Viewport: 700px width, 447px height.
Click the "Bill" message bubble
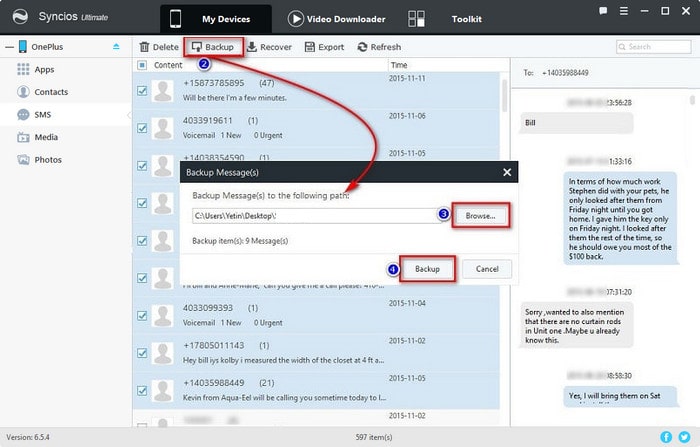pyautogui.click(x=577, y=123)
